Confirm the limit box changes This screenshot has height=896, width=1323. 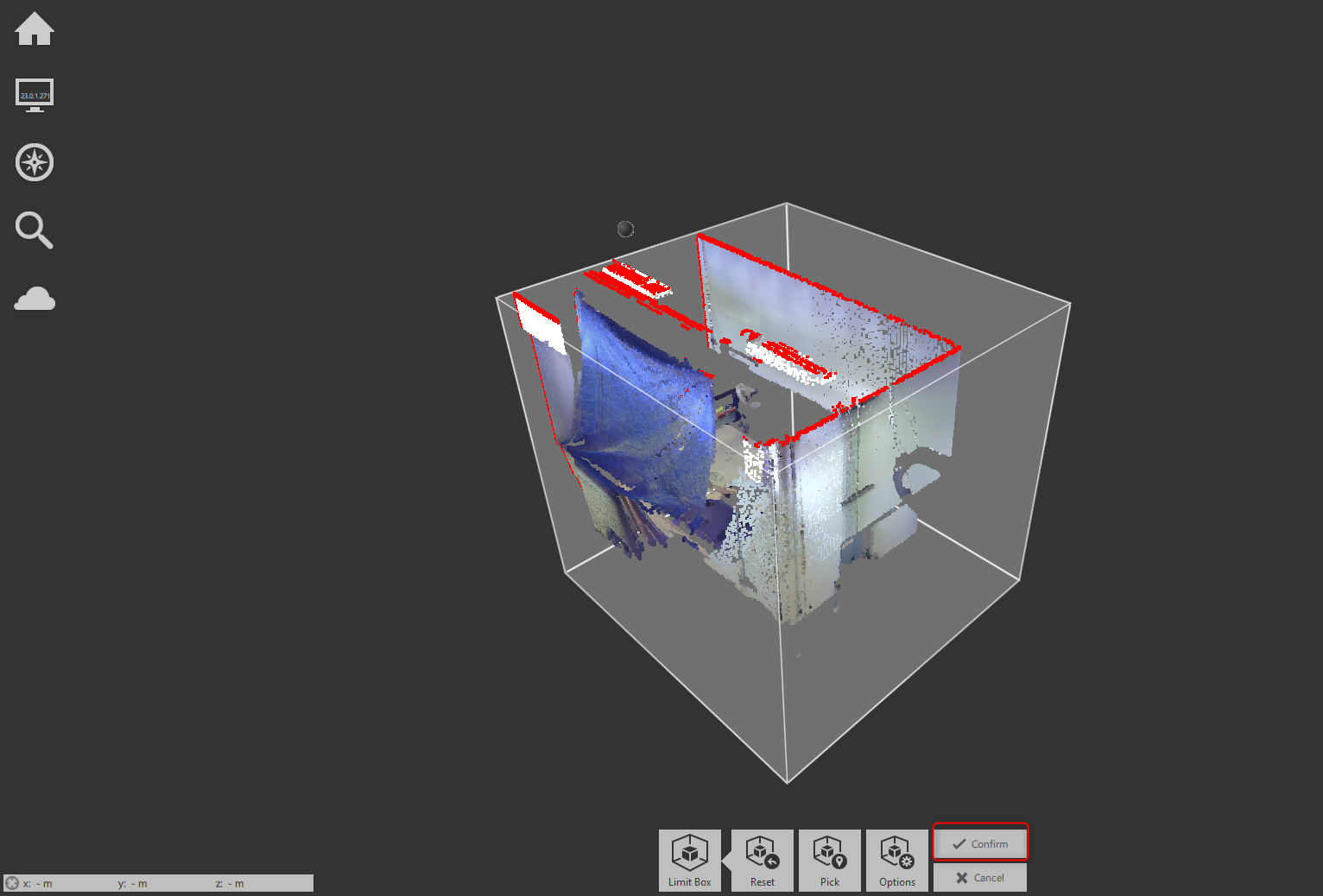(x=980, y=843)
